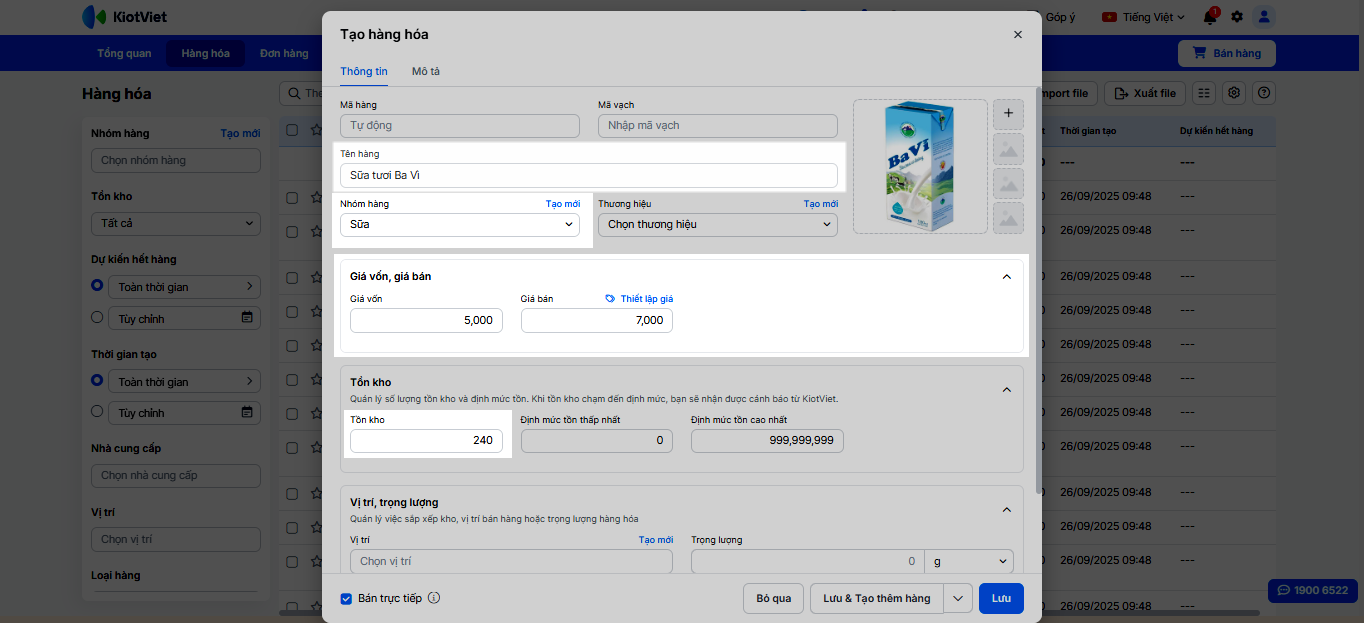The height and width of the screenshot is (623, 1364).
Task: Open the Nhóm hàng dropdown showing Sữa
Action: 459,225
